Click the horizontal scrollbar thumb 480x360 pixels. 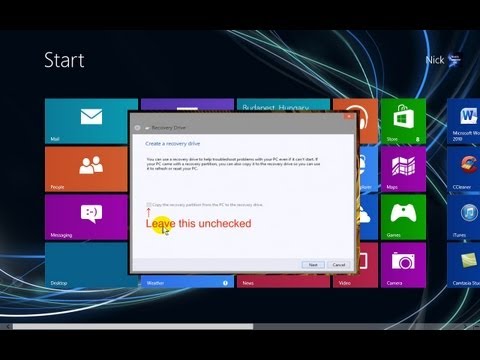[x=133, y=327]
